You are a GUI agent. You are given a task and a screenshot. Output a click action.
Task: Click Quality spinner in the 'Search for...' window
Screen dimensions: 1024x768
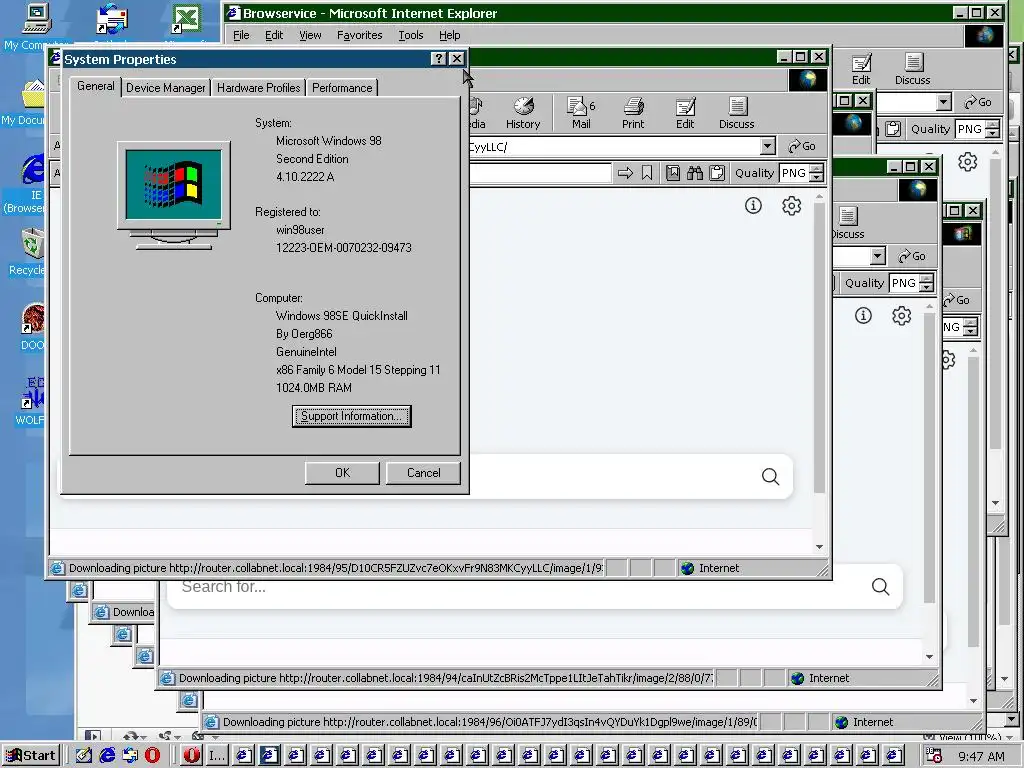coord(926,283)
